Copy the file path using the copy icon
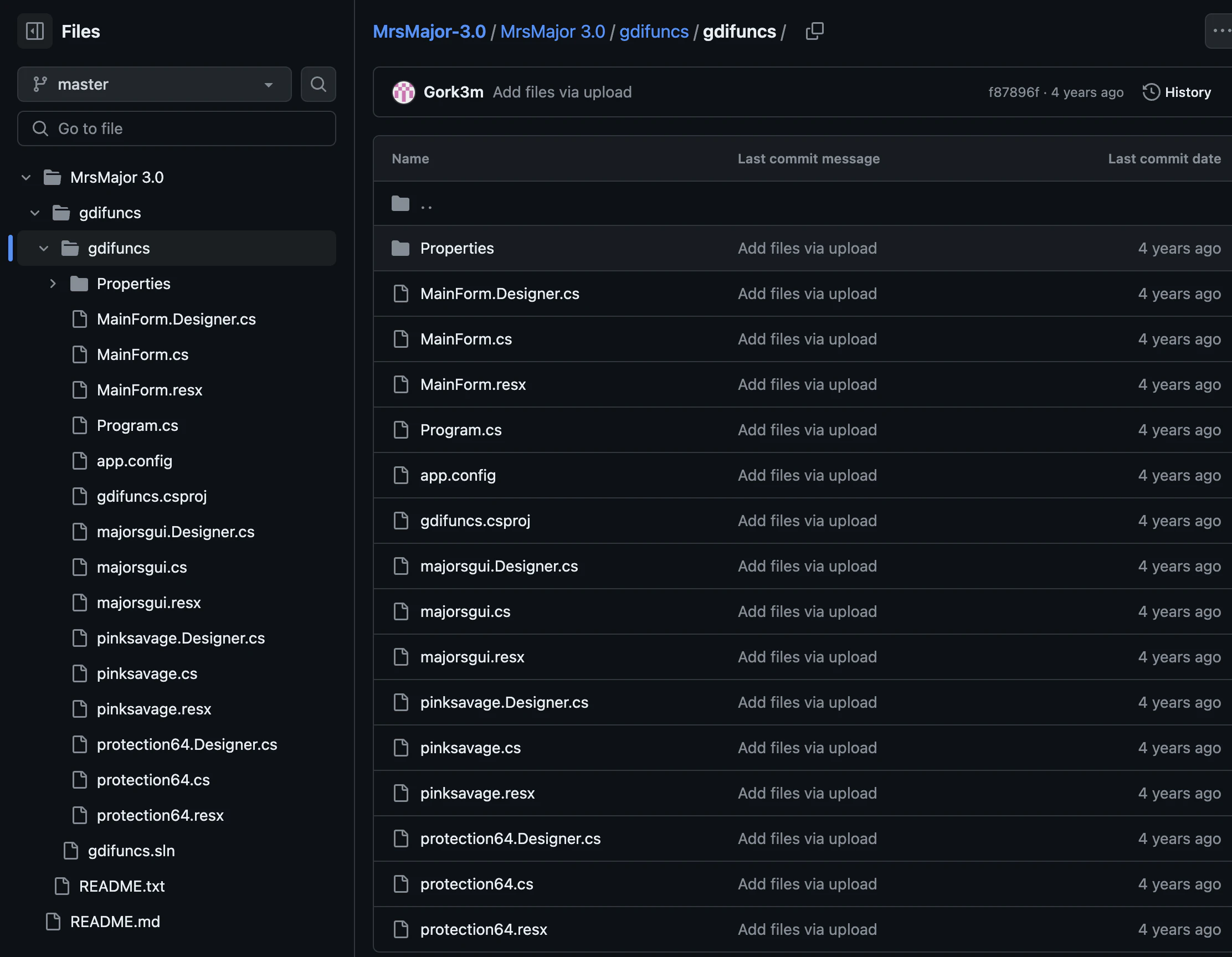Viewport: 1232px width, 957px height. pyautogui.click(x=814, y=31)
